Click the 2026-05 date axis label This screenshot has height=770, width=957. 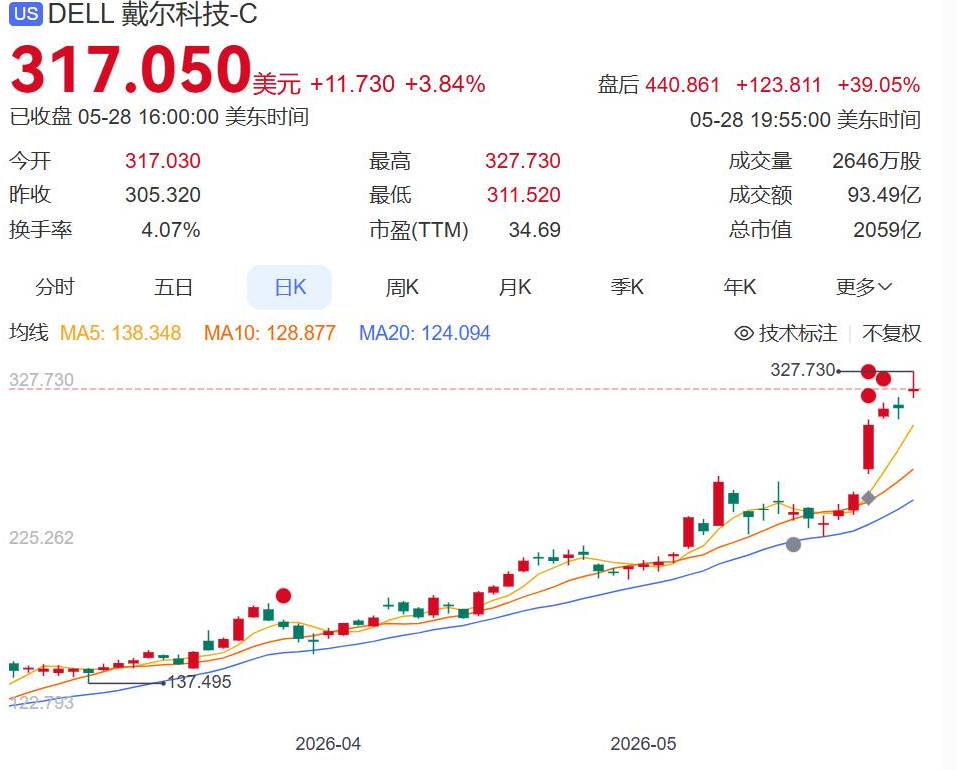pos(643,744)
